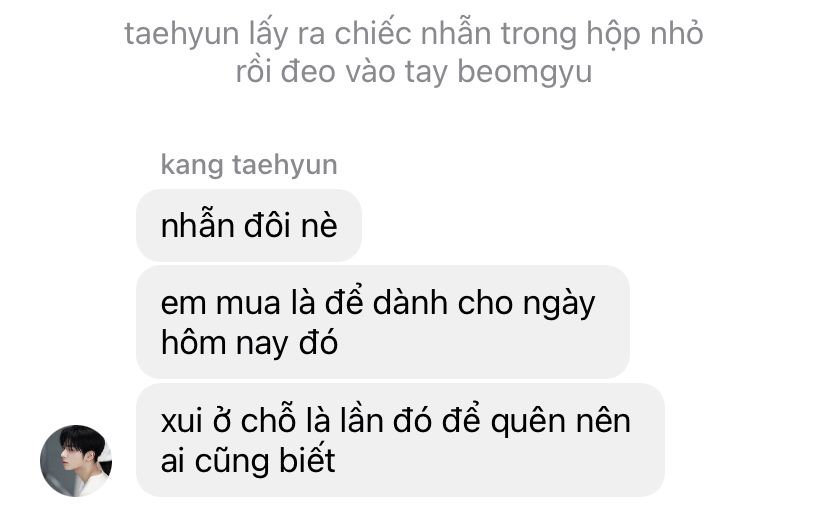Open kang taehyun's round profile avatar
This screenshot has width=828, height=518.
click(76, 460)
